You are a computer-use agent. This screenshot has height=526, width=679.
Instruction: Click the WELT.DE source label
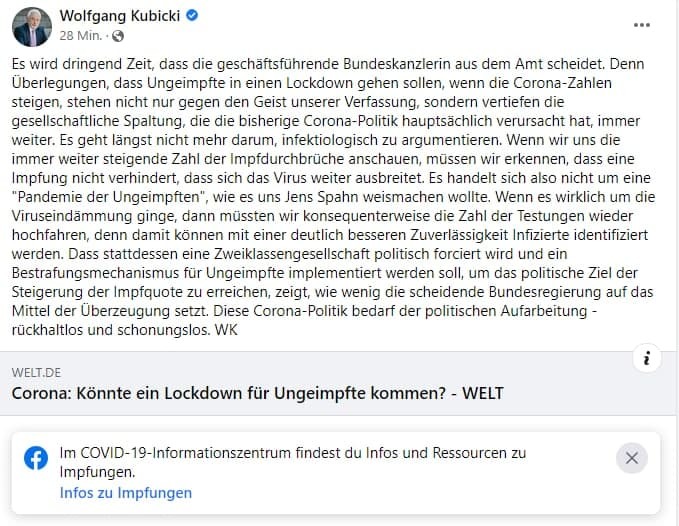pyautogui.click(x=36, y=372)
